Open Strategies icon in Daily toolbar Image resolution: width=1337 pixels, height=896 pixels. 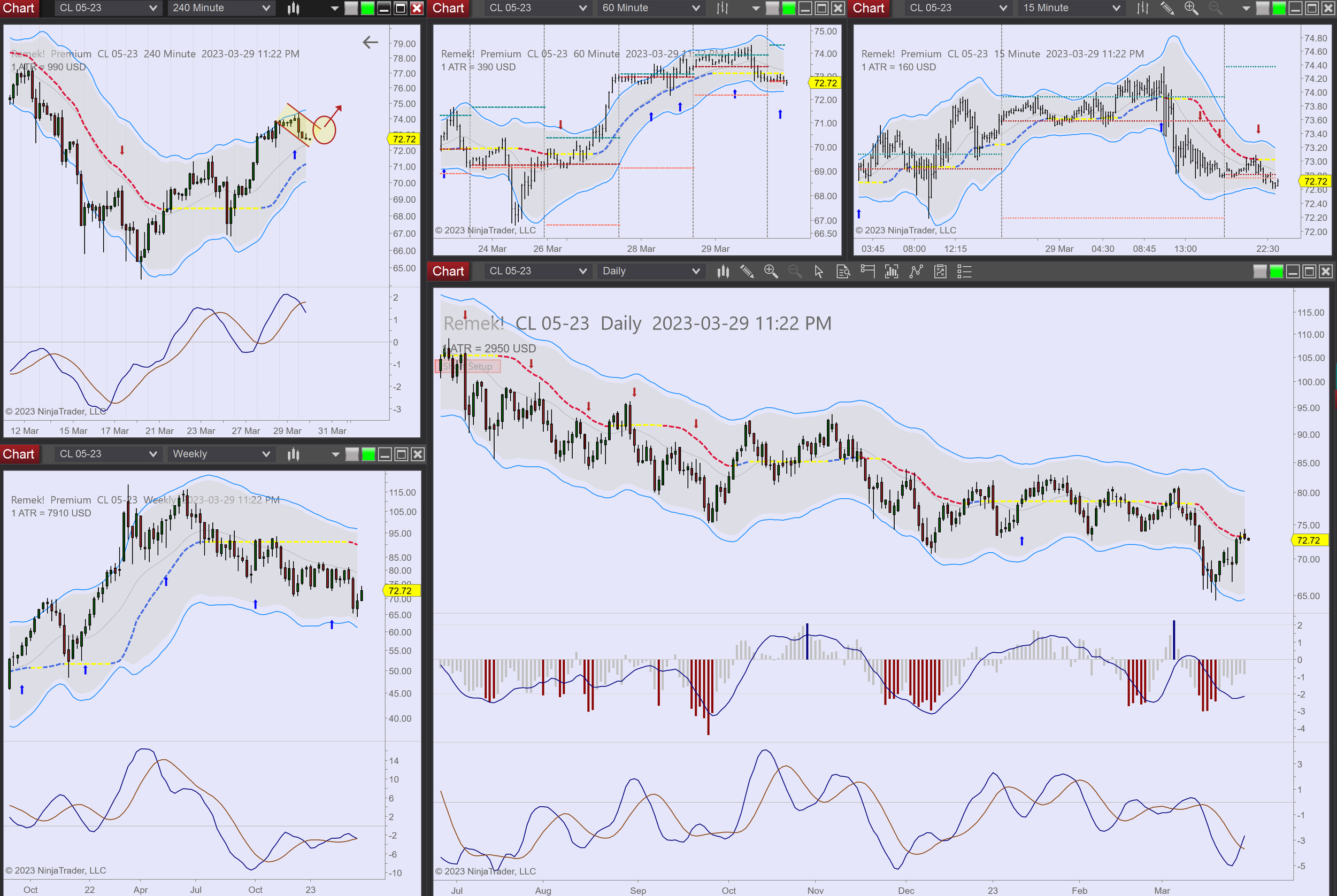click(x=940, y=272)
